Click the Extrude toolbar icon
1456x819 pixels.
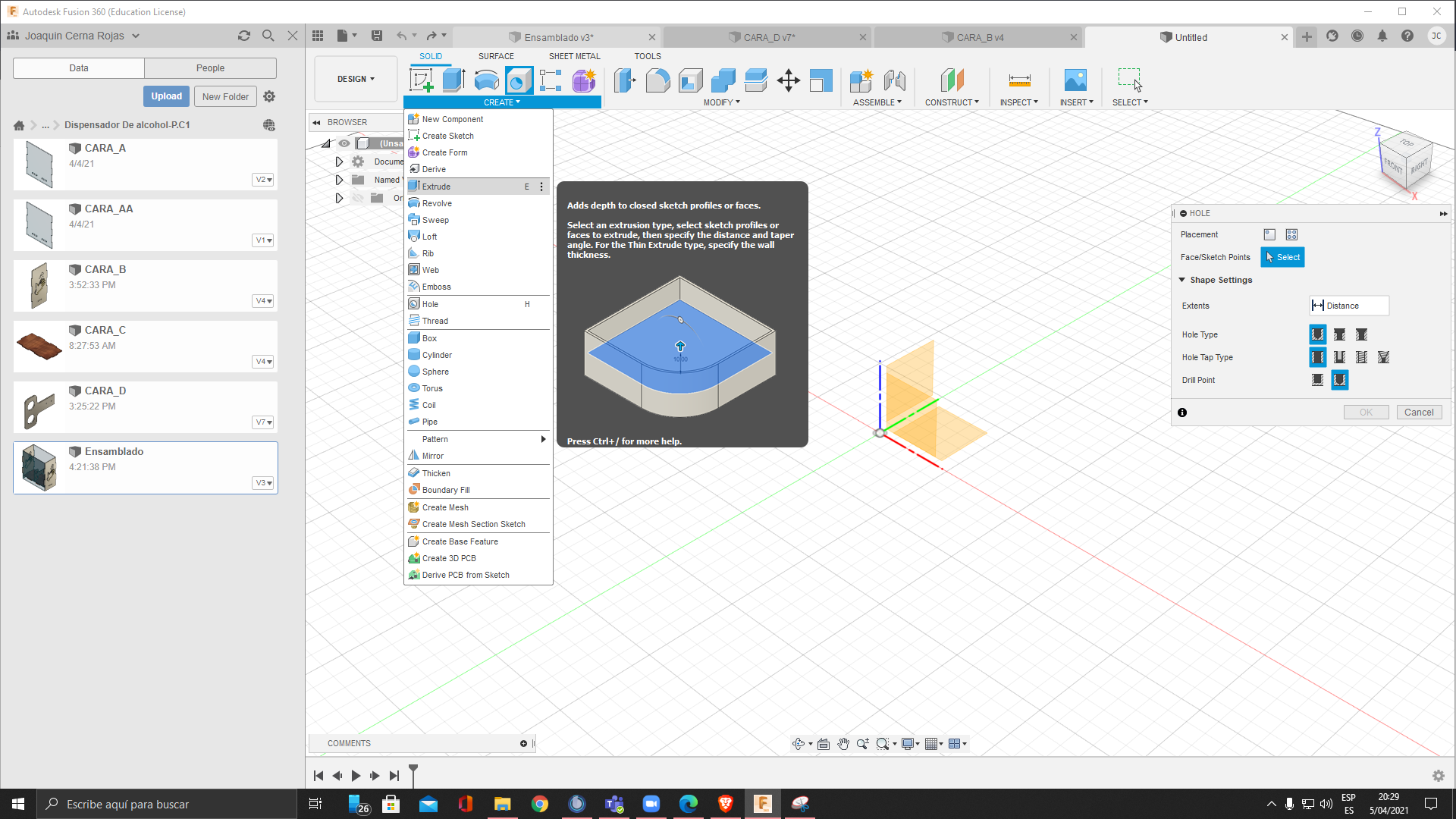(x=453, y=80)
